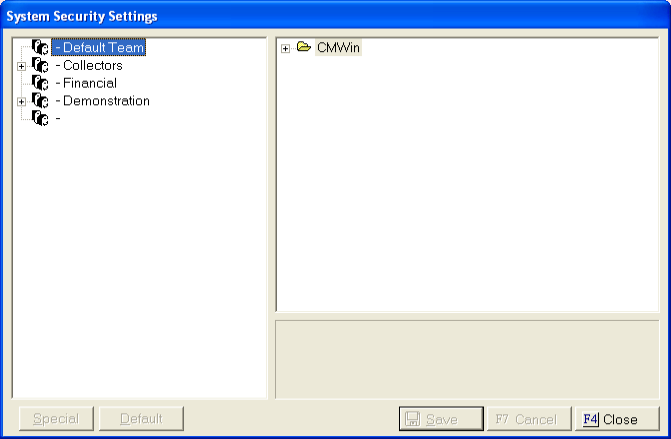Click the empty description panel below the tree
The height and width of the screenshot is (439, 671).
pyautogui.click(x=467, y=359)
